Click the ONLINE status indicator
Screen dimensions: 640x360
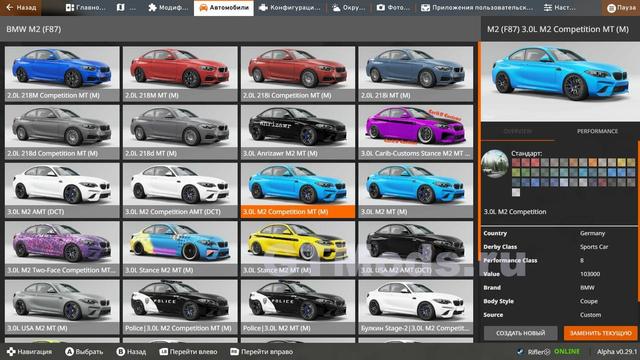coord(567,351)
